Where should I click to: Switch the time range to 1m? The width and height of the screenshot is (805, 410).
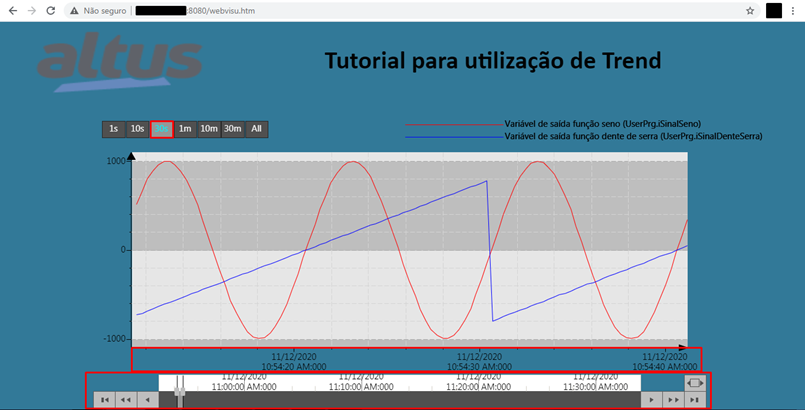click(x=185, y=129)
